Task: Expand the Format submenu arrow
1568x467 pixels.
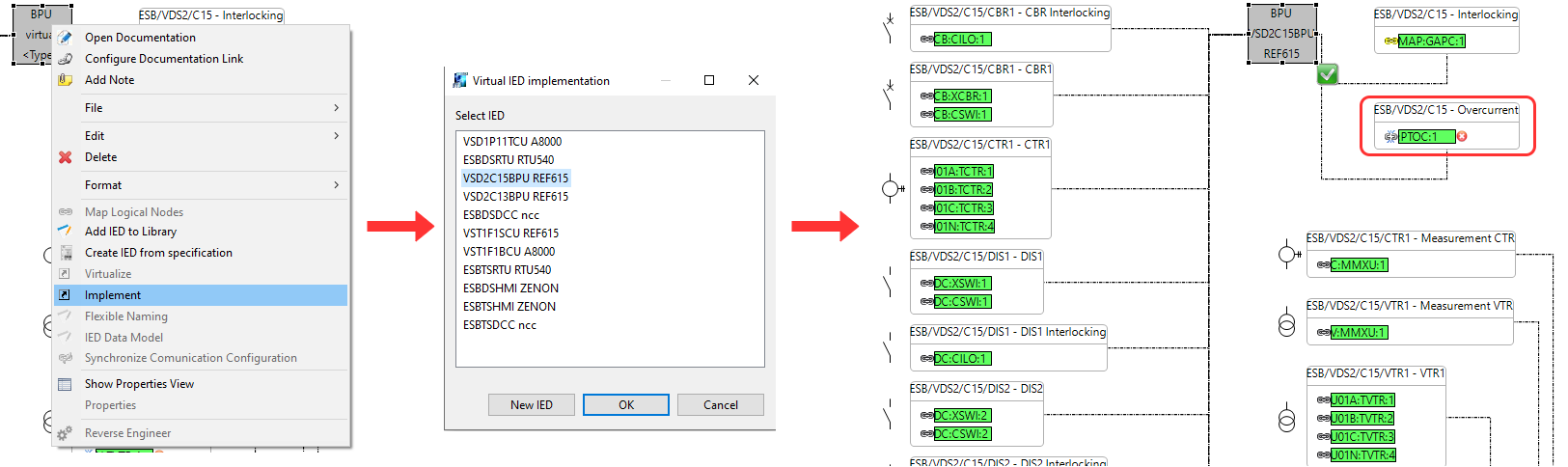Action: [x=336, y=185]
